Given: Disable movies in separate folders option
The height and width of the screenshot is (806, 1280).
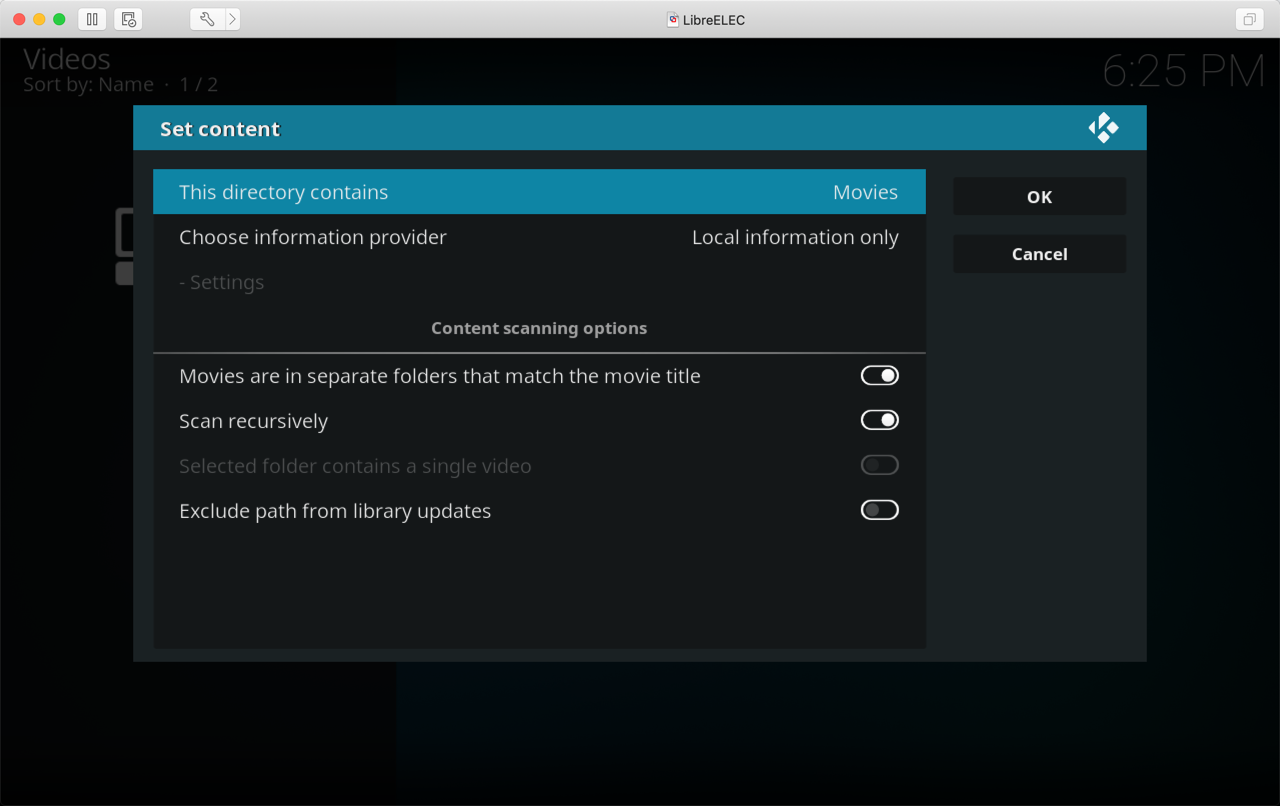Looking at the screenshot, I should pyautogui.click(x=879, y=376).
